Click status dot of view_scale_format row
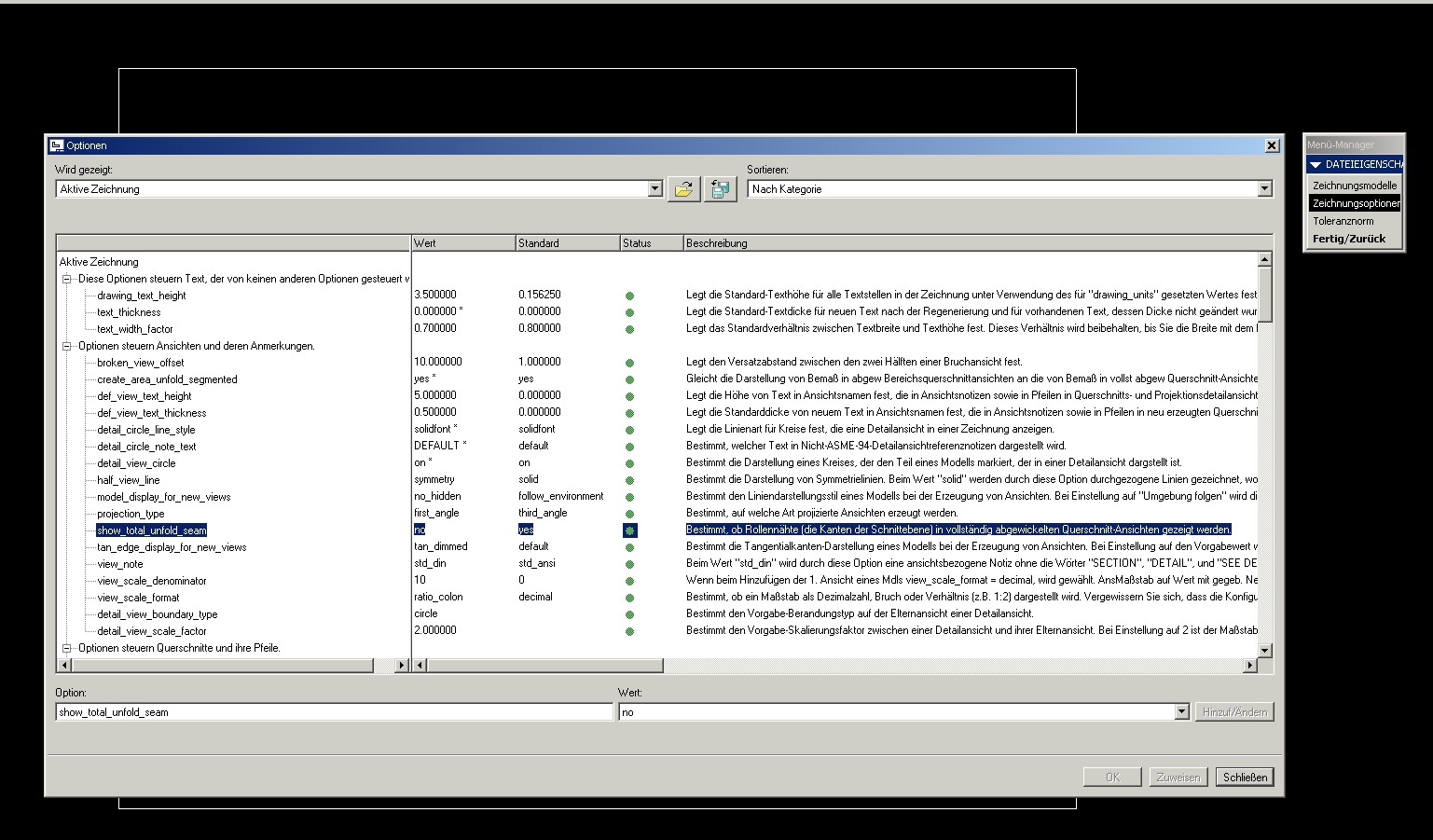1433x840 pixels. (630, 598)
